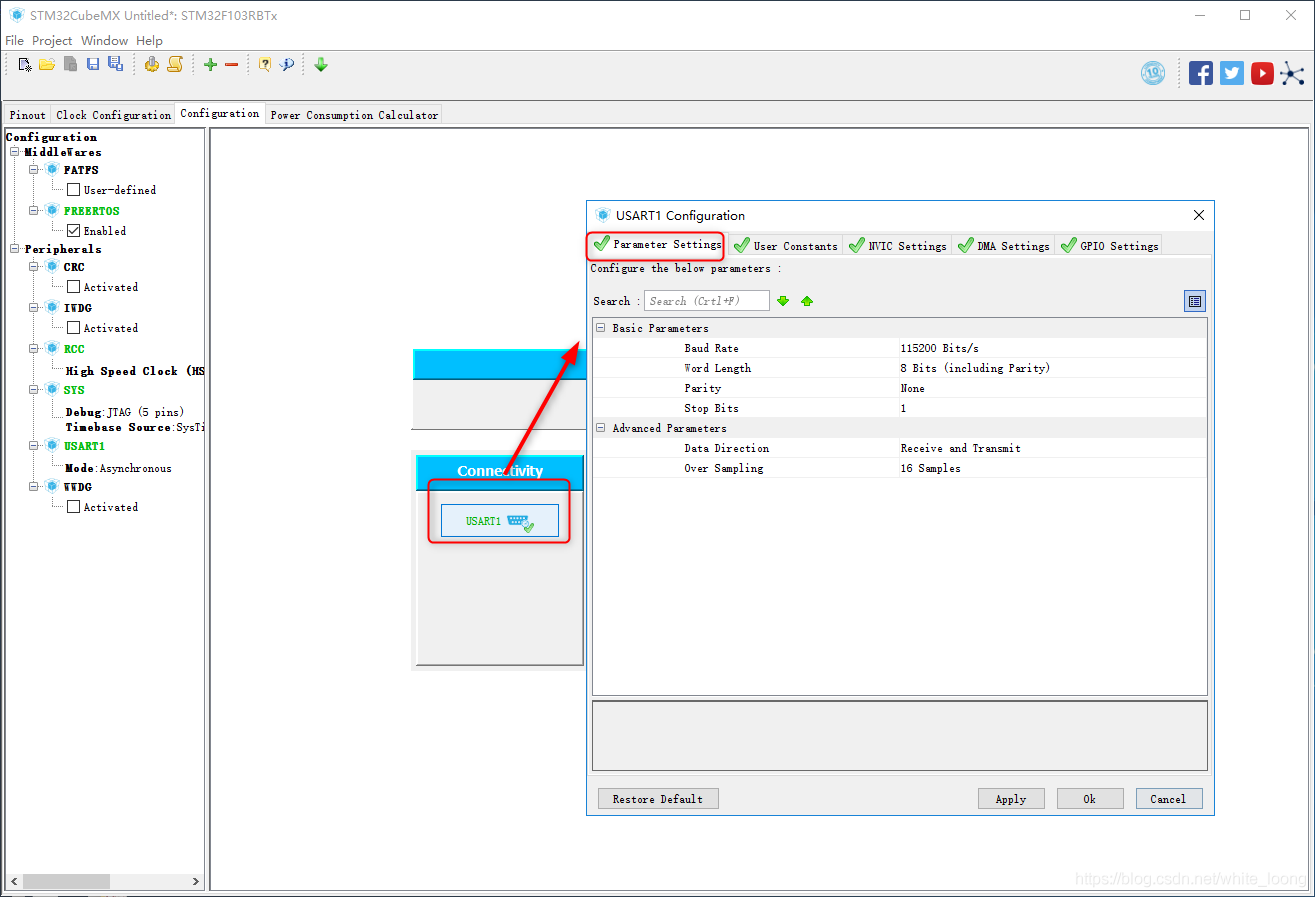Click the RCC cube icon in tree

point(52,349)
